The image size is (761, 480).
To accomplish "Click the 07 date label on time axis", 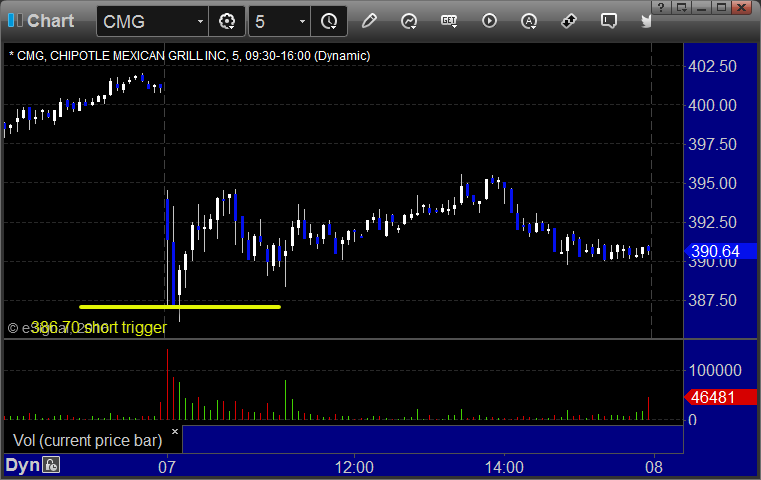I will (166, 467).
